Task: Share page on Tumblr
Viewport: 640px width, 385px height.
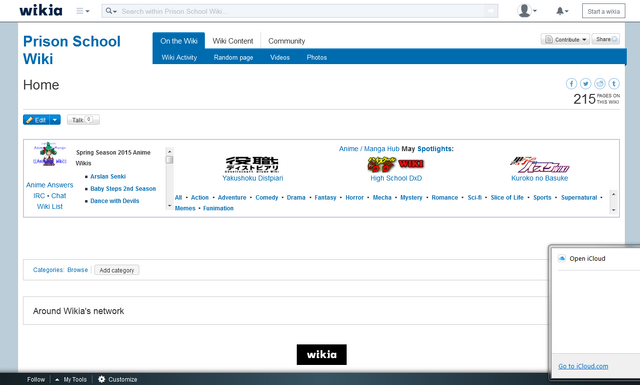Action: 614,84
